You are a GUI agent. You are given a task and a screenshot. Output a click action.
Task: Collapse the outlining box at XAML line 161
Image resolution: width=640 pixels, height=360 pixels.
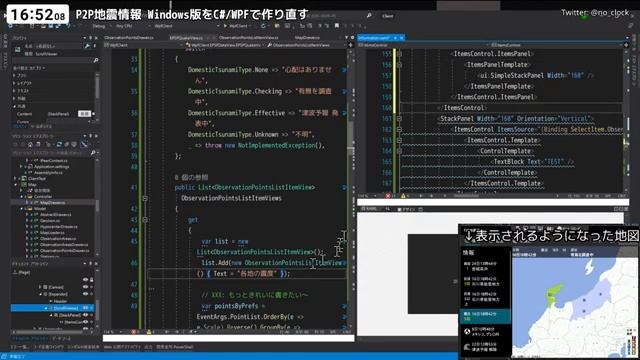[399, 119]
